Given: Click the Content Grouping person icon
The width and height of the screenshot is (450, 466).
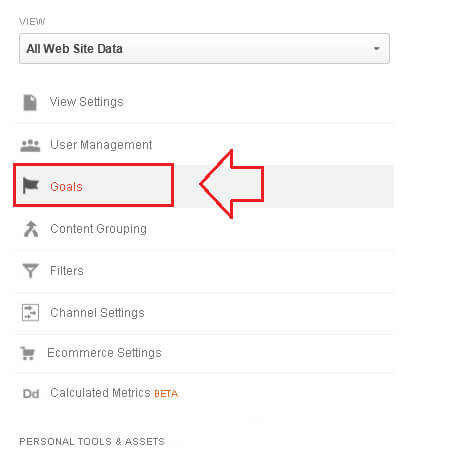Looking at the screenshot, I should pos(31,229).
